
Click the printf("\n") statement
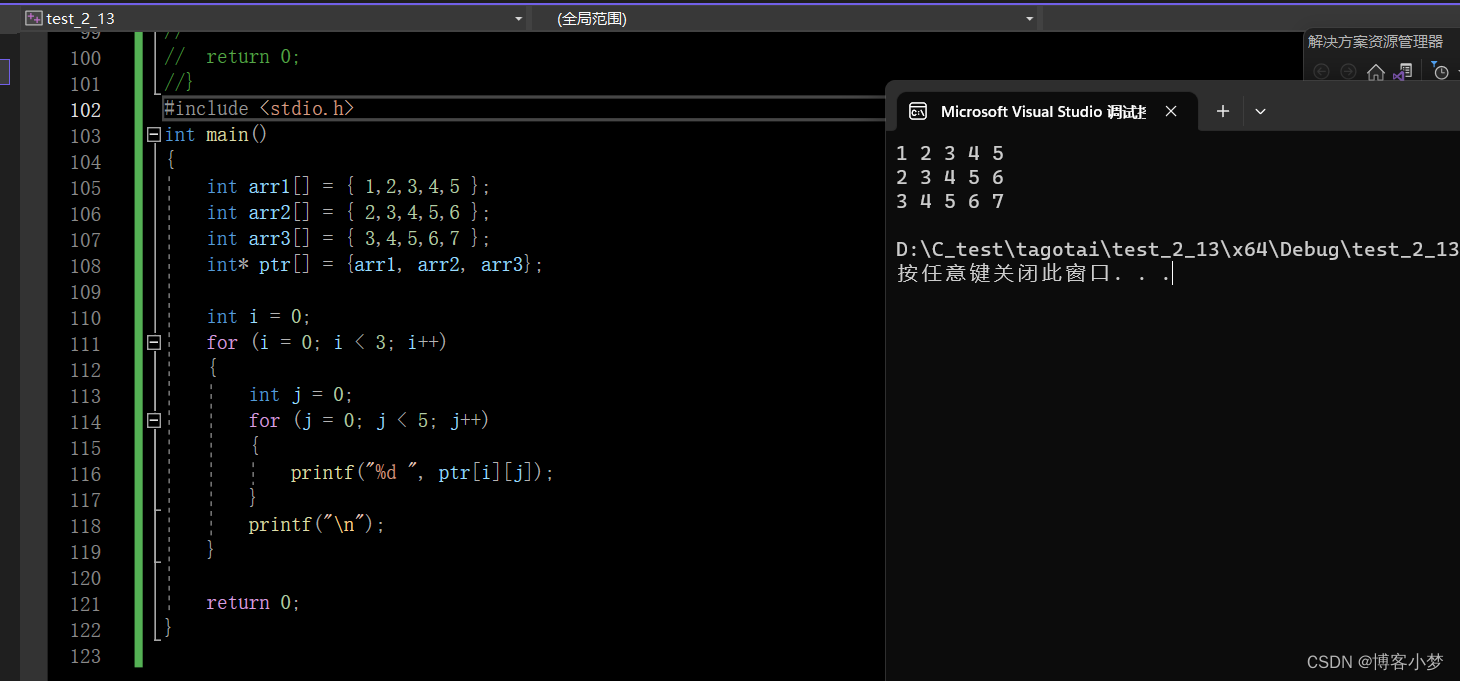(x=317, y=524)
